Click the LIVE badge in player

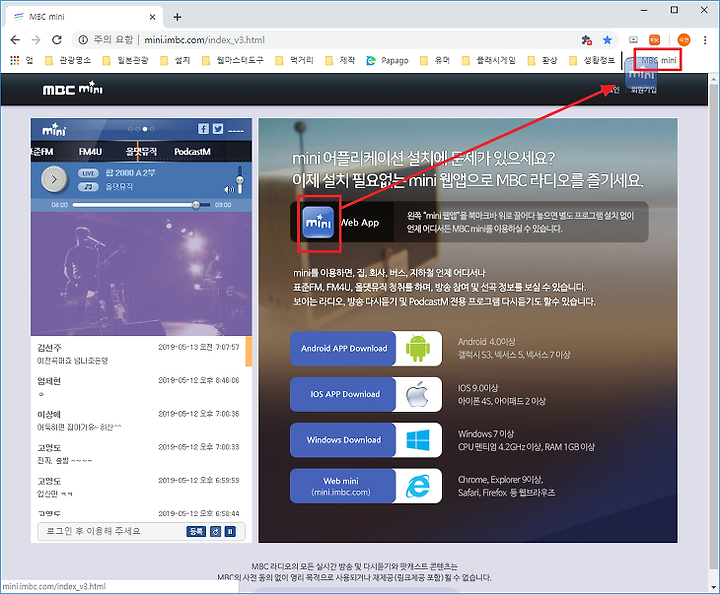pos(88,173)
